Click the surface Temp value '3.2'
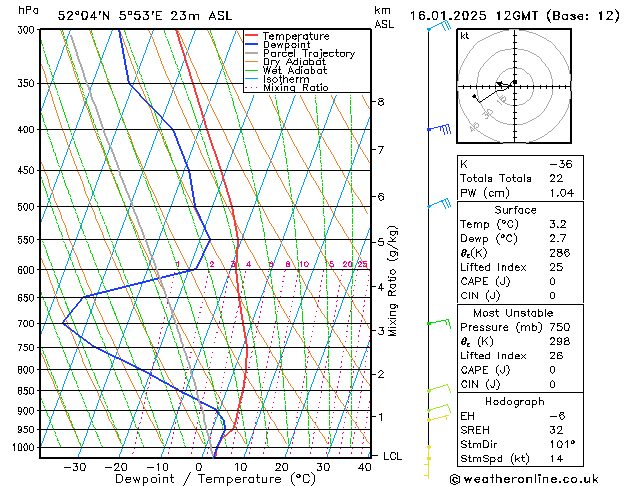 click(558, 224)
